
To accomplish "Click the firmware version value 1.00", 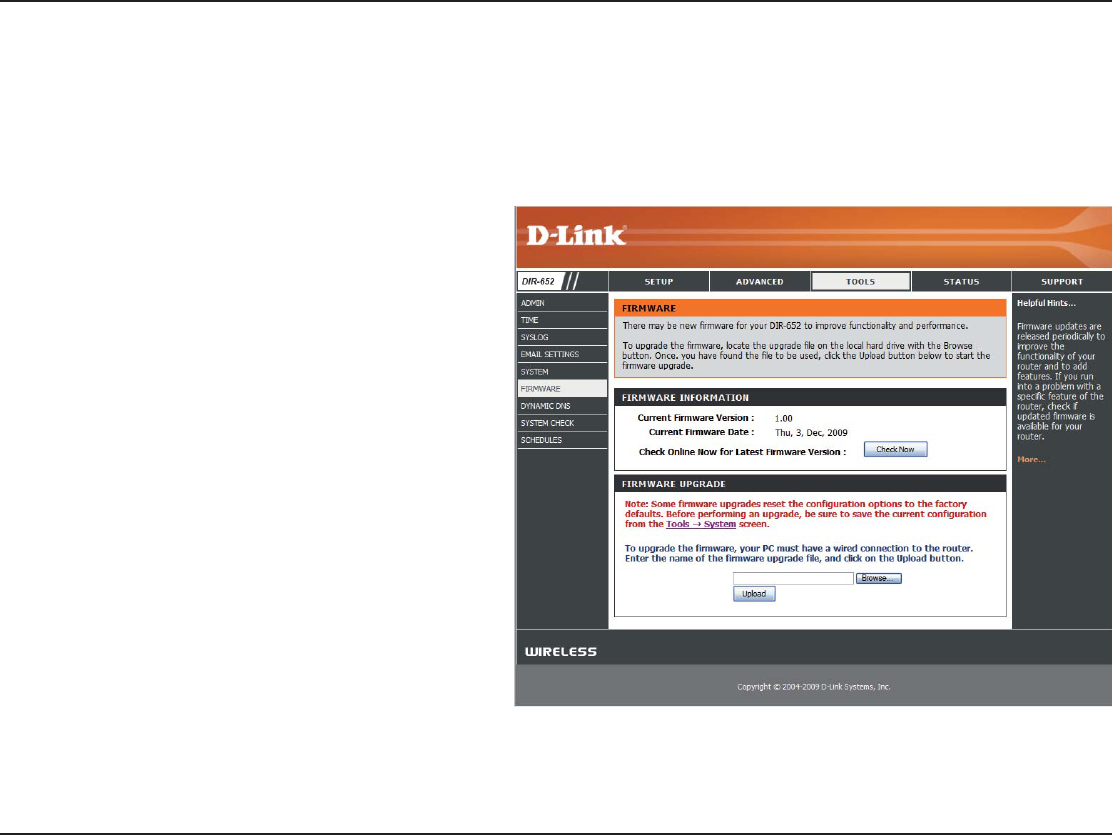I will 784,419.
